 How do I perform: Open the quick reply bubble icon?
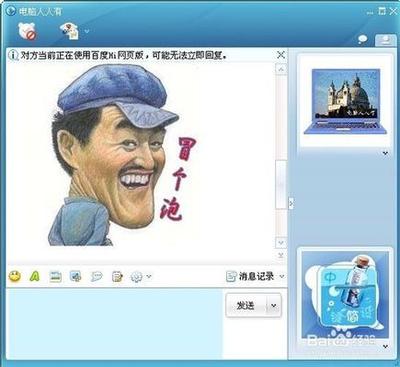[96, 276]
